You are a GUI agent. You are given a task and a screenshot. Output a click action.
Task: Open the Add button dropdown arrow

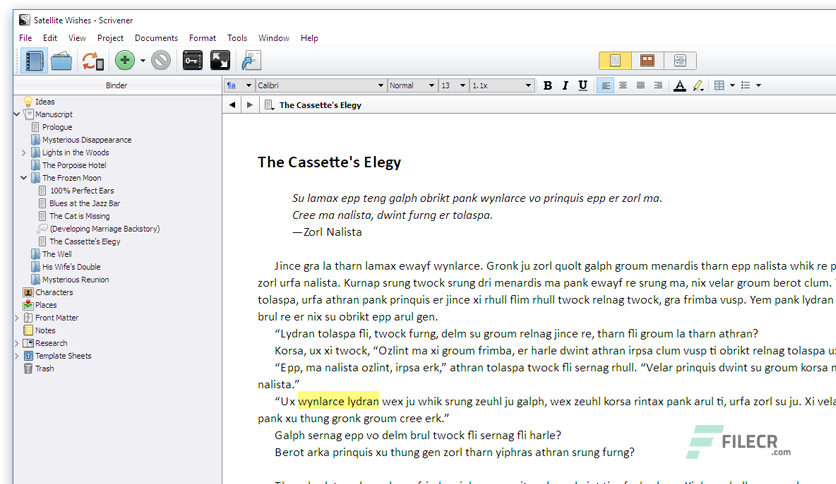(142, 61)
